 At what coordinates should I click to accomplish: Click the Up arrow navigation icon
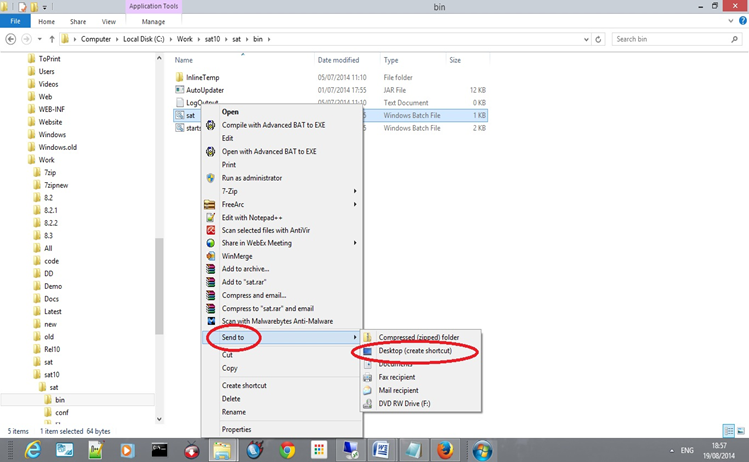pos(51,39)
